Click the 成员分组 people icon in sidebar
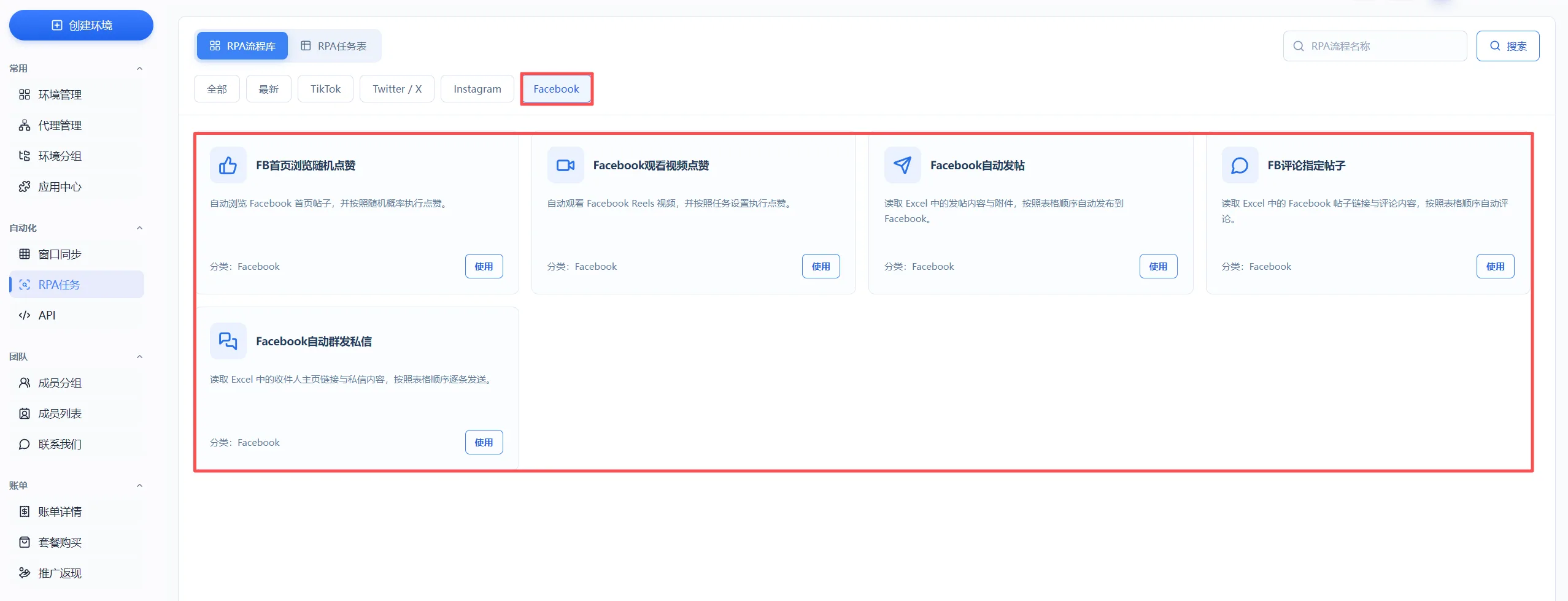 (25, 383)
